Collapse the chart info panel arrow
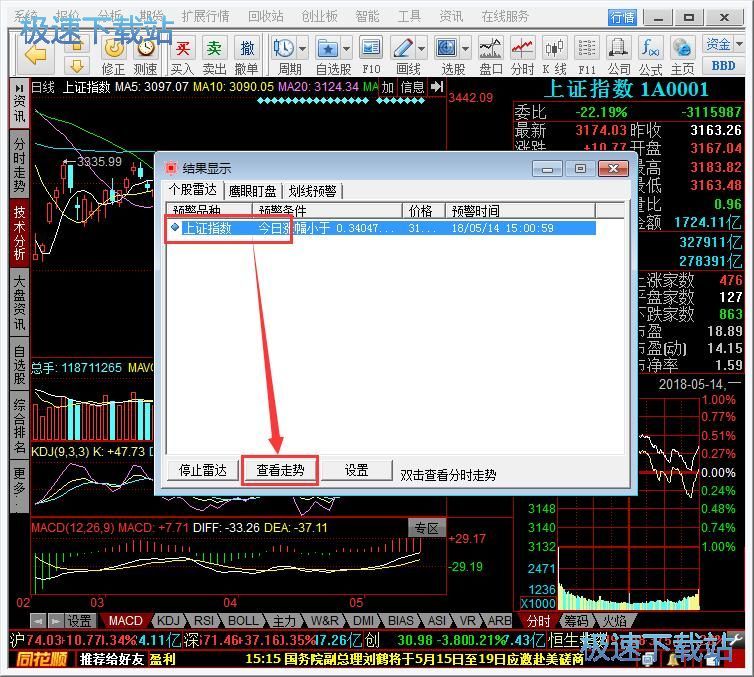 point(437,87)
